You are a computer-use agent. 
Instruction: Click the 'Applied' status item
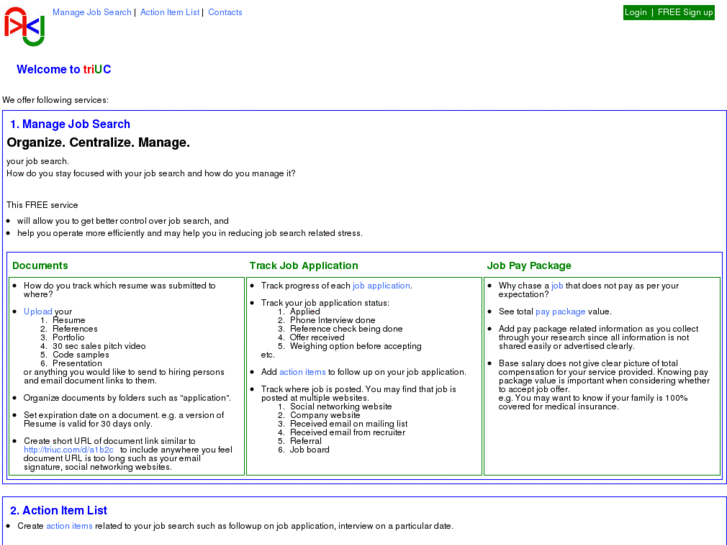pos(305,312)
